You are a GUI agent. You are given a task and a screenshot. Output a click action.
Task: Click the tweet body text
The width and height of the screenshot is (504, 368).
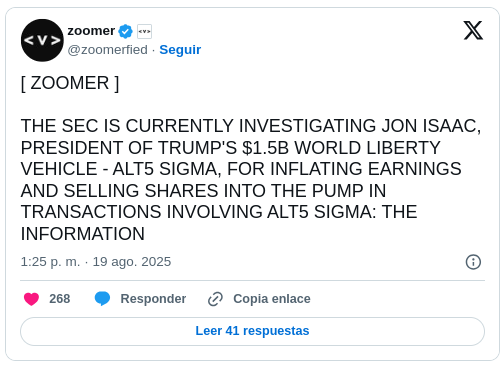point(251,179)
